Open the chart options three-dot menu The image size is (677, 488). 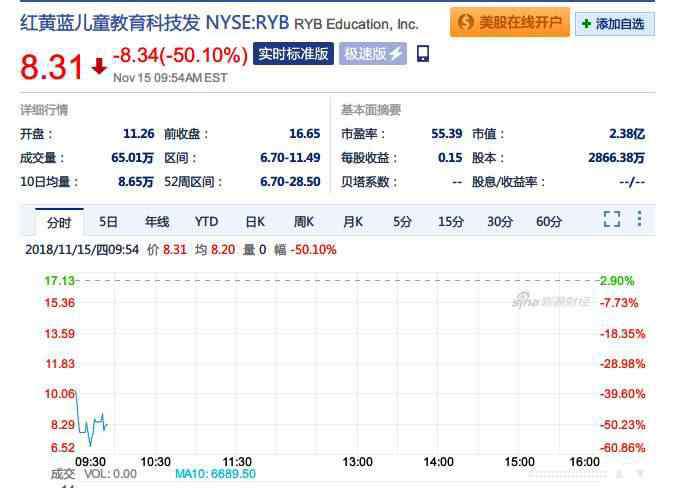[639, 219]
